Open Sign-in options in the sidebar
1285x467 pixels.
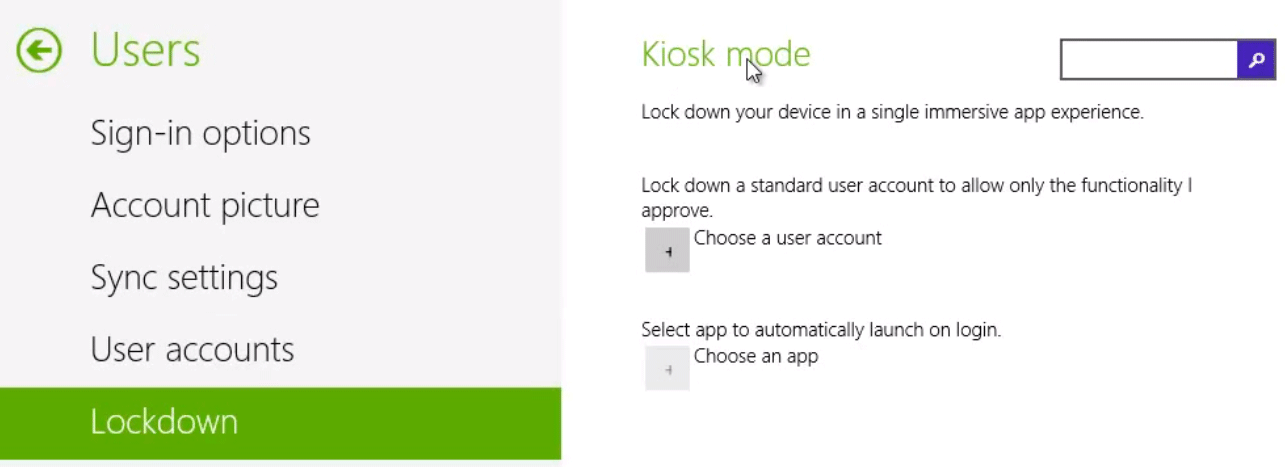pyautogui.click(x=200, y=133)
